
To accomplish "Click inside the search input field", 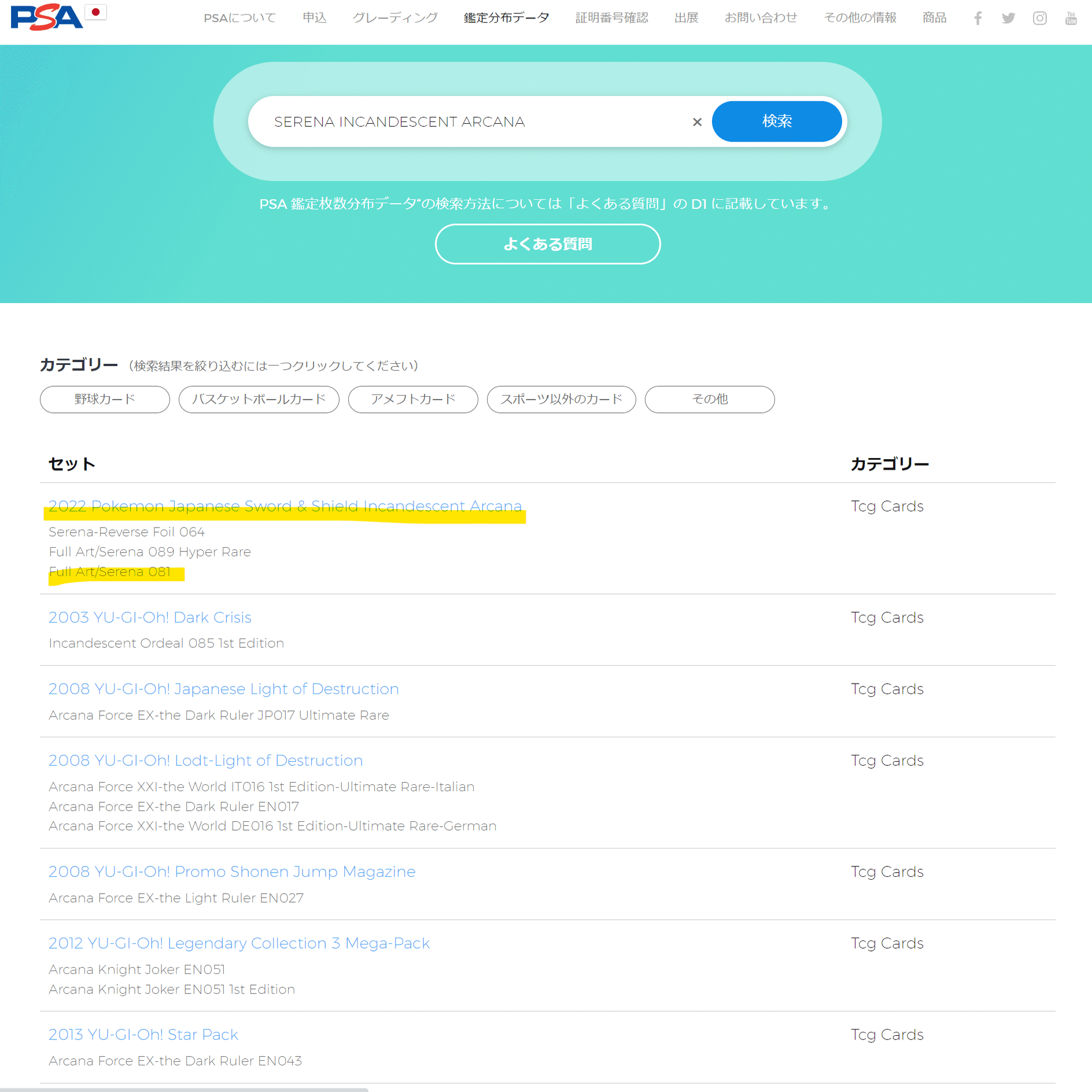I will tap(463, 121).
